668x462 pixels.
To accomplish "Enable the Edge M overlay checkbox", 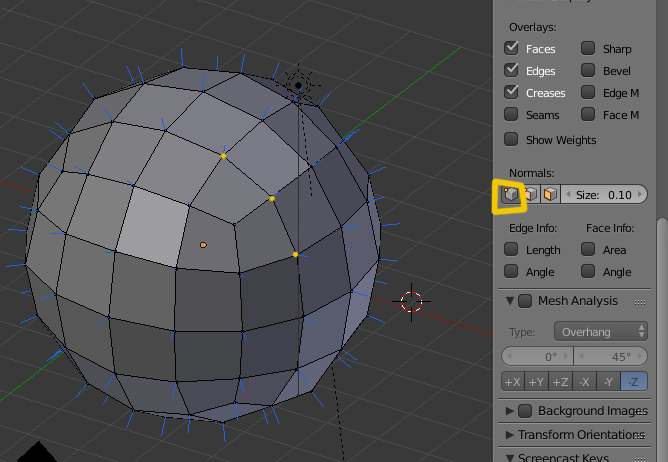I will (x=588, y=92).
